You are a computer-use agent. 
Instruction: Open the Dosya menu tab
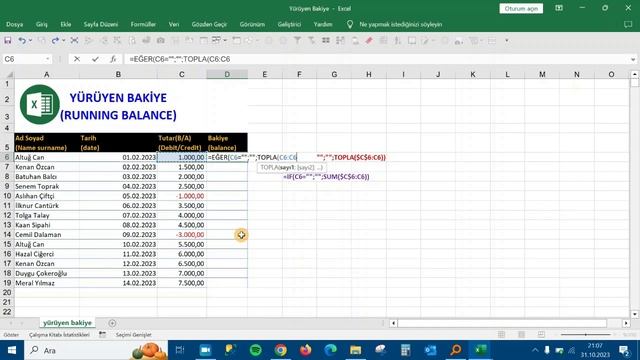[15, 24]
